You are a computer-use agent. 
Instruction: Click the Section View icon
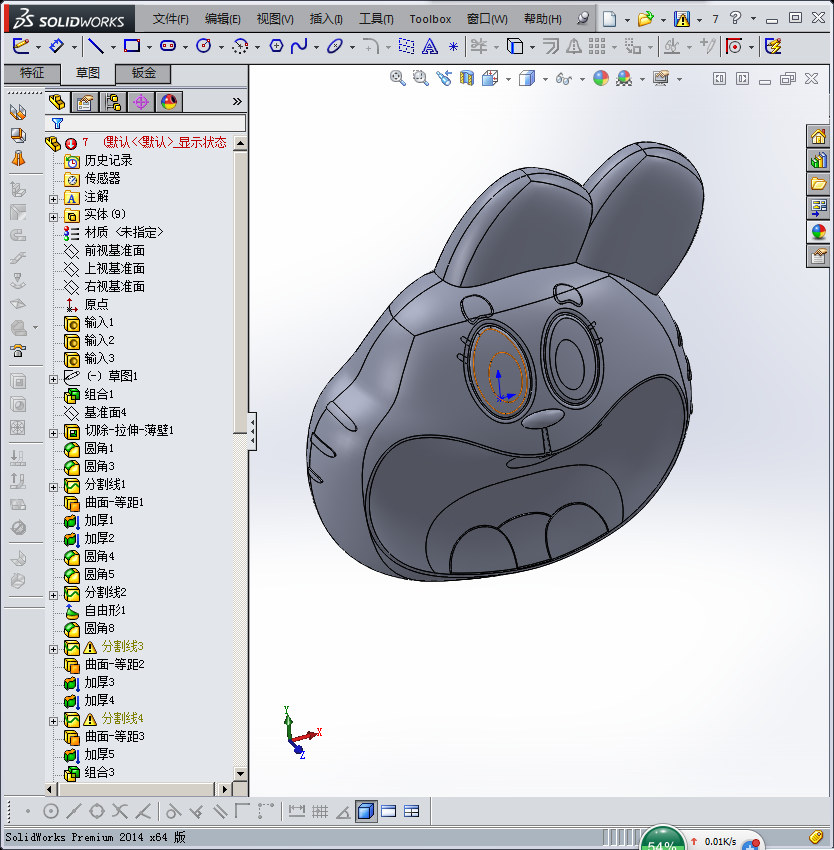click(466, 79)
